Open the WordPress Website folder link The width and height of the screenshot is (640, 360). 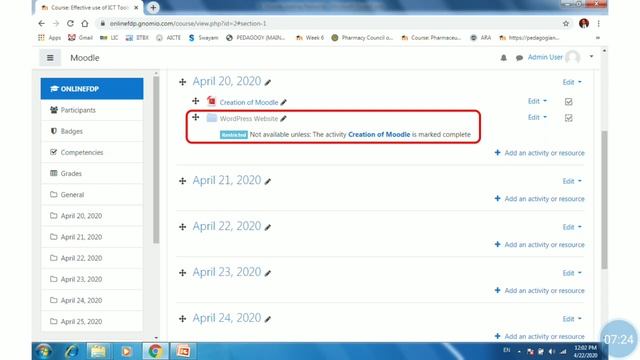point(249,119)
